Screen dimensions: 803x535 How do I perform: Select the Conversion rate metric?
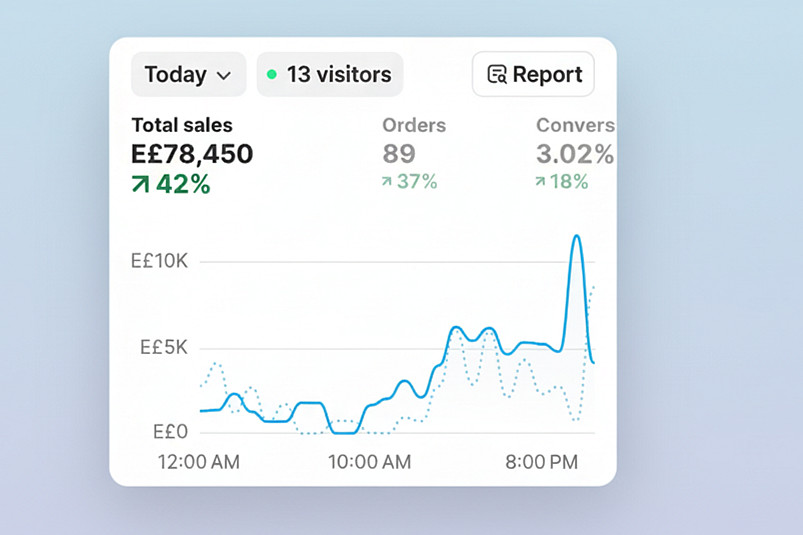pyautogui.click(x=574, y=126)
